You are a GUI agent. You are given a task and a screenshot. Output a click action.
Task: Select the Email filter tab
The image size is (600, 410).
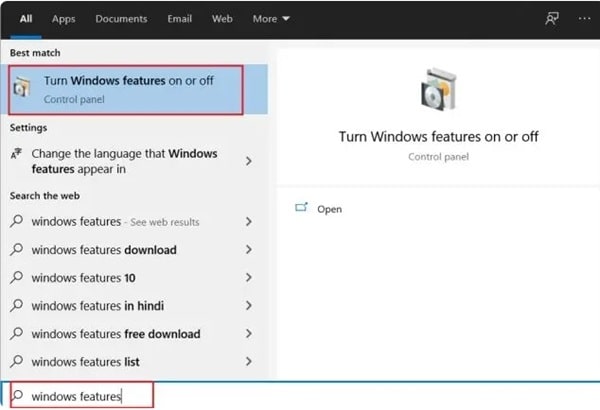(178, 18)
